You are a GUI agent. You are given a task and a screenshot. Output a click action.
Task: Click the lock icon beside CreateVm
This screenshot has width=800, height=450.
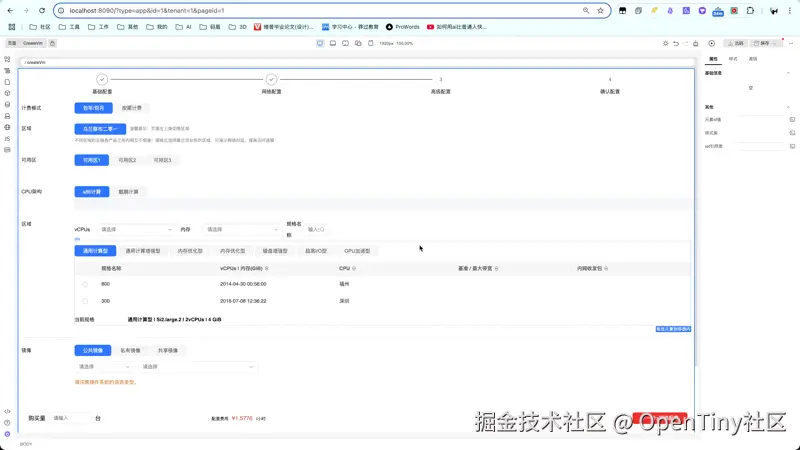tap(53, 43)
